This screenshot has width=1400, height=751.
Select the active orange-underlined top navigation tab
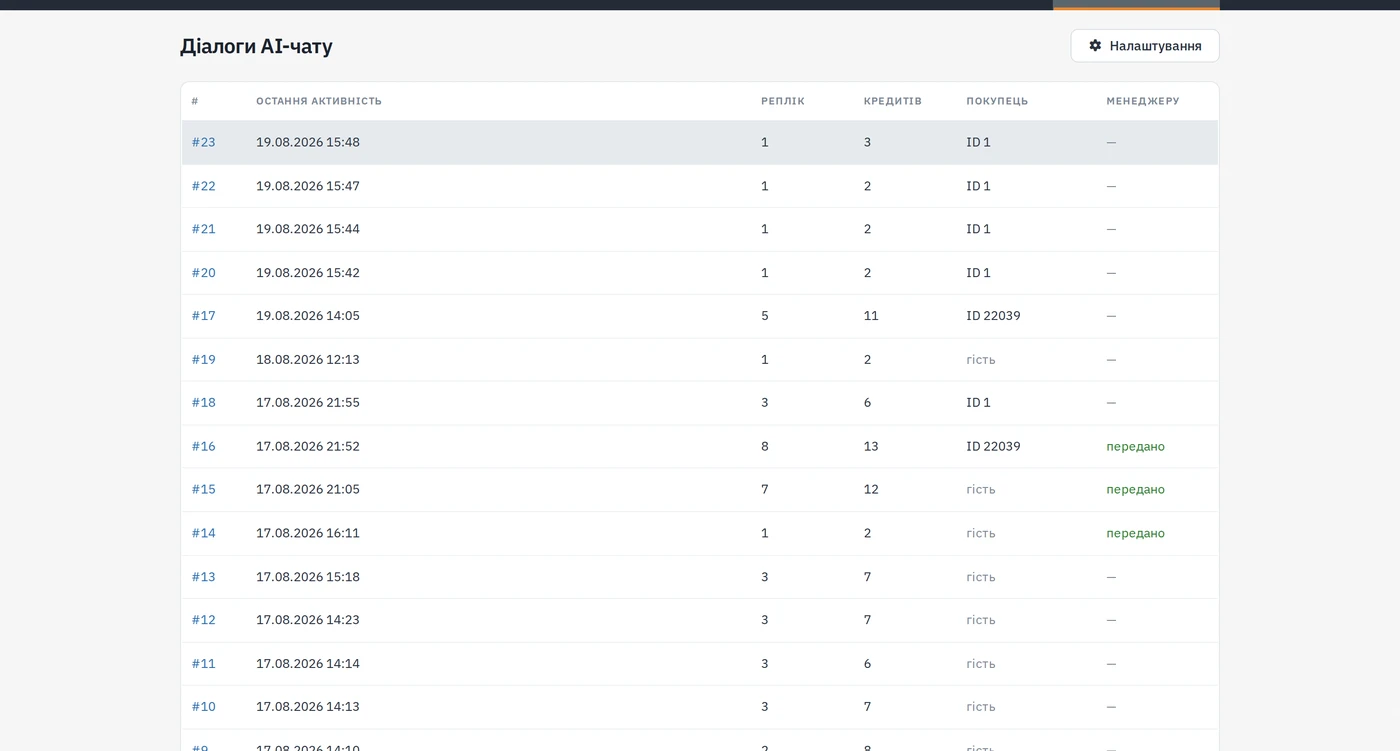(x=1136, y=5)
